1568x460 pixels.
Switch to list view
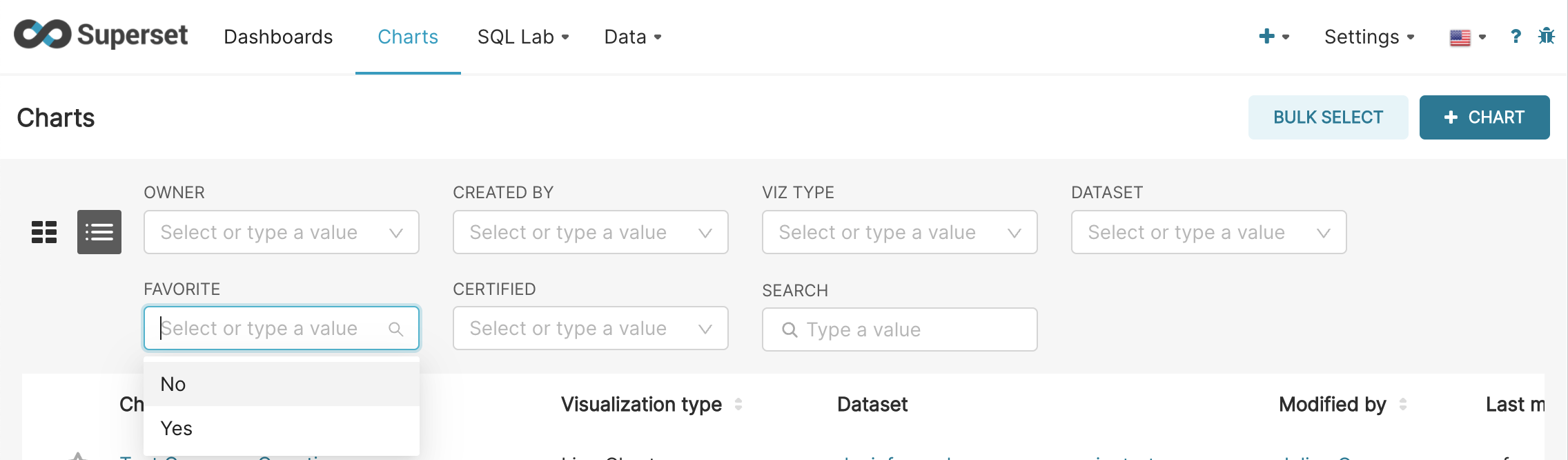tap(98, 232)
